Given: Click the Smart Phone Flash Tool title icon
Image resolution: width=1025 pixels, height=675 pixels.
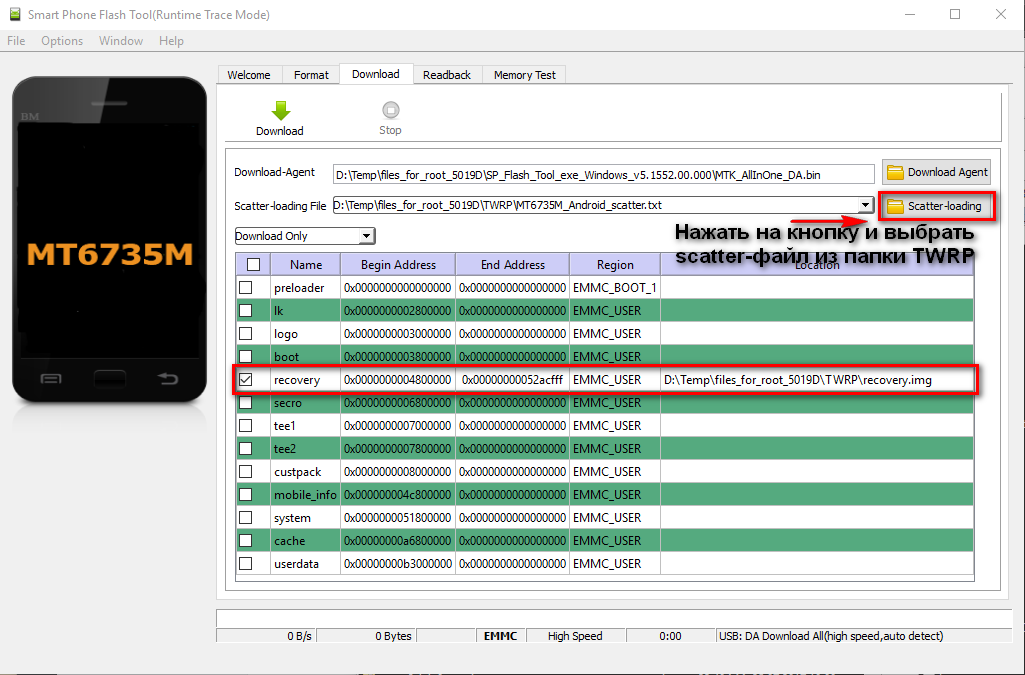Looking at the screenshot, I should (x=14, y=15).
